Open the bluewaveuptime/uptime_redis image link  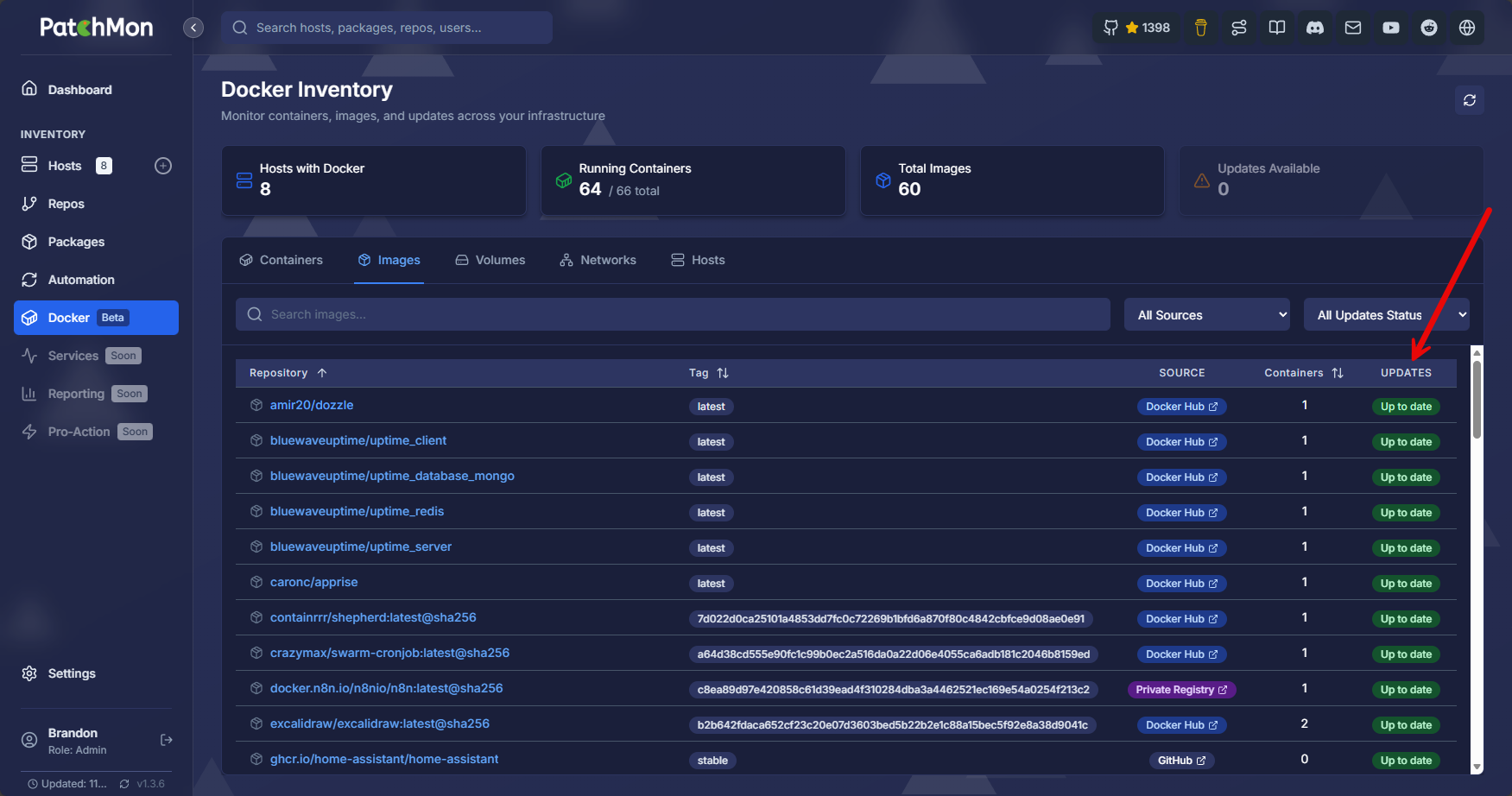(x=357, y=511)
